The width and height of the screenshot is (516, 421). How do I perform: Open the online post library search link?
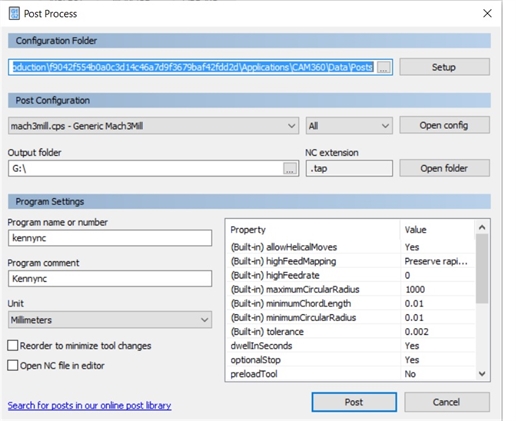coord(89,405)
